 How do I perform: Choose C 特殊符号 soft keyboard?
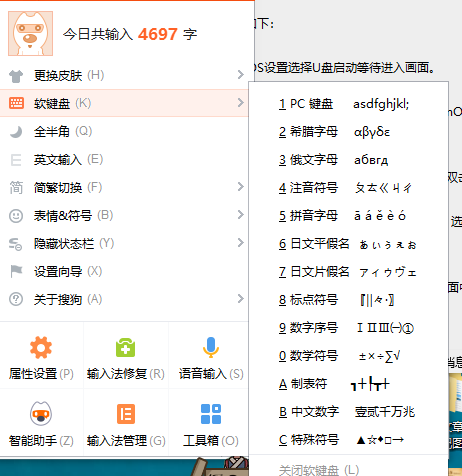[348, 440]
